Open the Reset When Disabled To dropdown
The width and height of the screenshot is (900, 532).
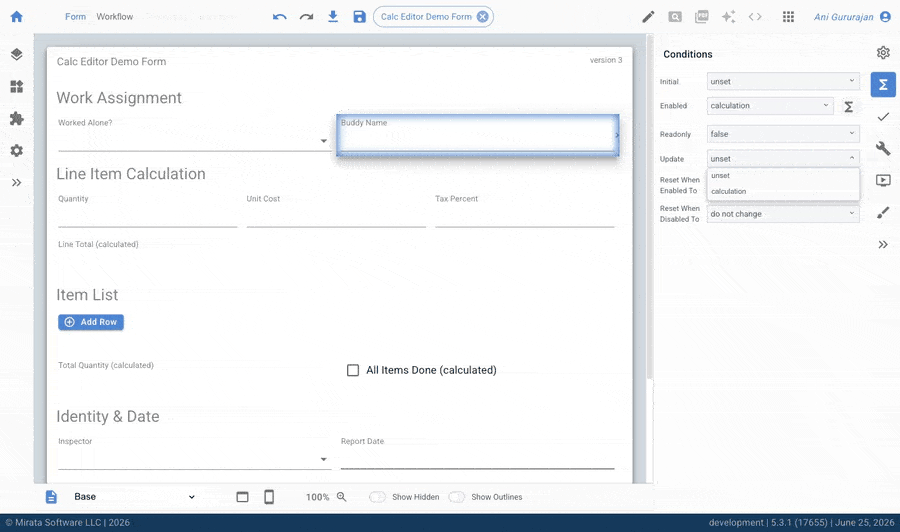(783, 214)
